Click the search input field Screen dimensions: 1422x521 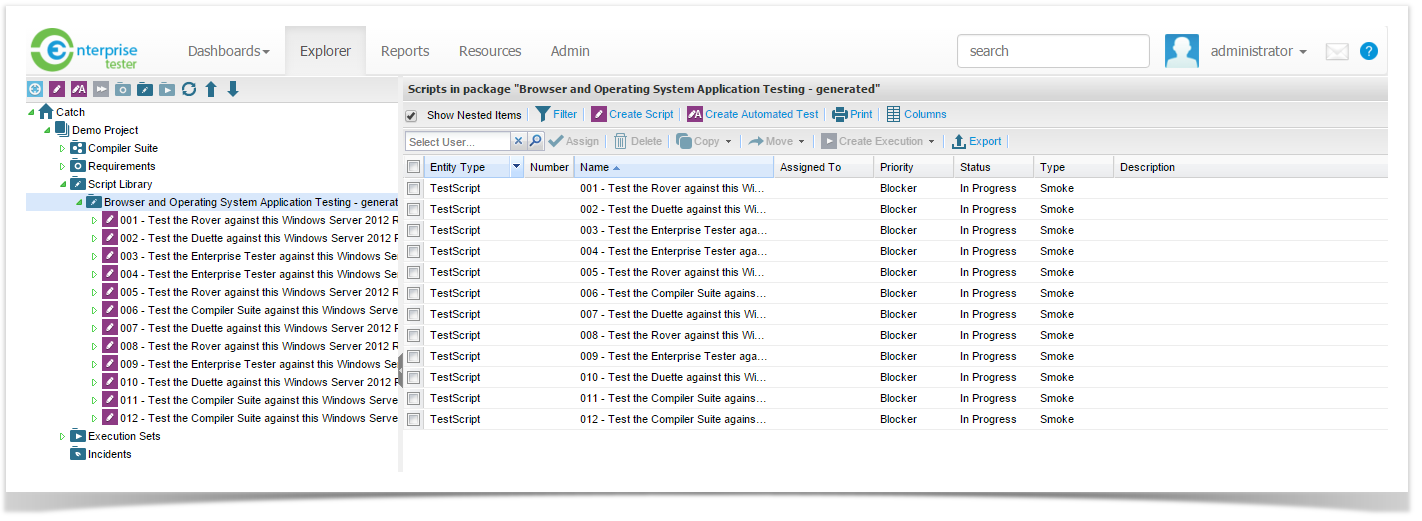pyautogui.click(x=1052, y=51)
